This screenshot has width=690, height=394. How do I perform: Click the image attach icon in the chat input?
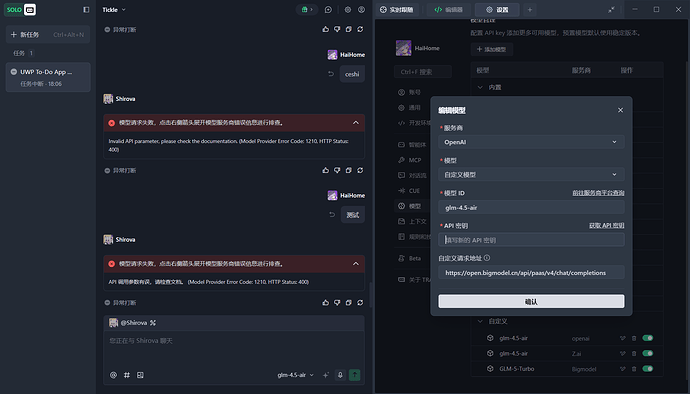coord(140,375)
